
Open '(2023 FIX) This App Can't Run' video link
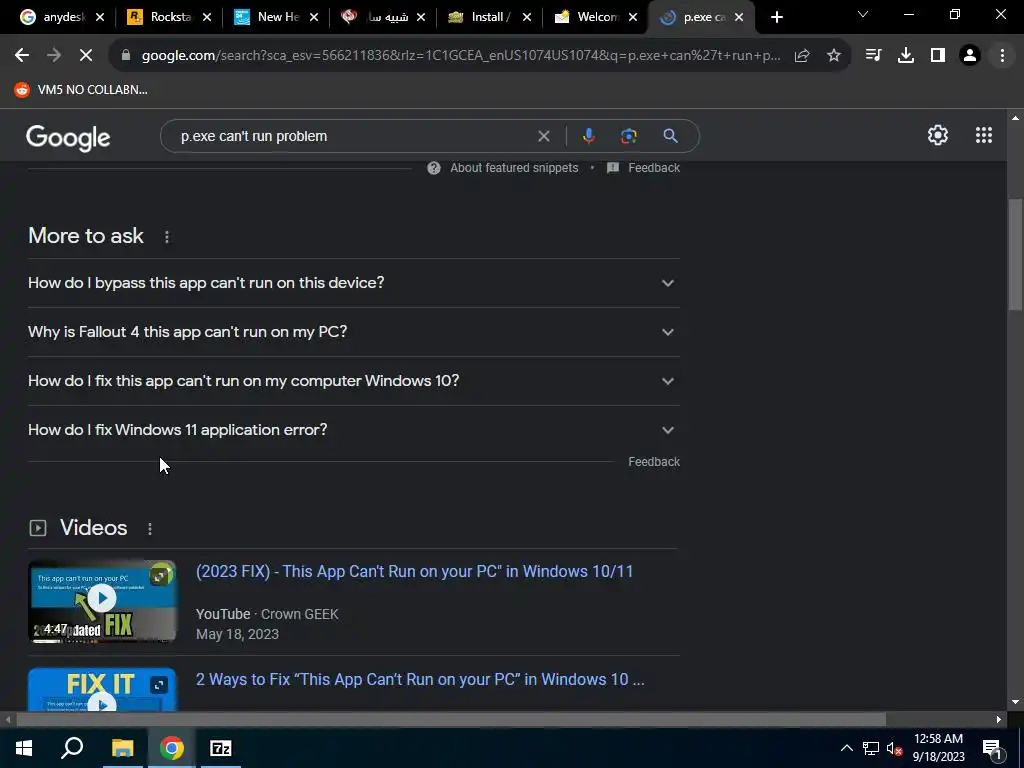415,571
